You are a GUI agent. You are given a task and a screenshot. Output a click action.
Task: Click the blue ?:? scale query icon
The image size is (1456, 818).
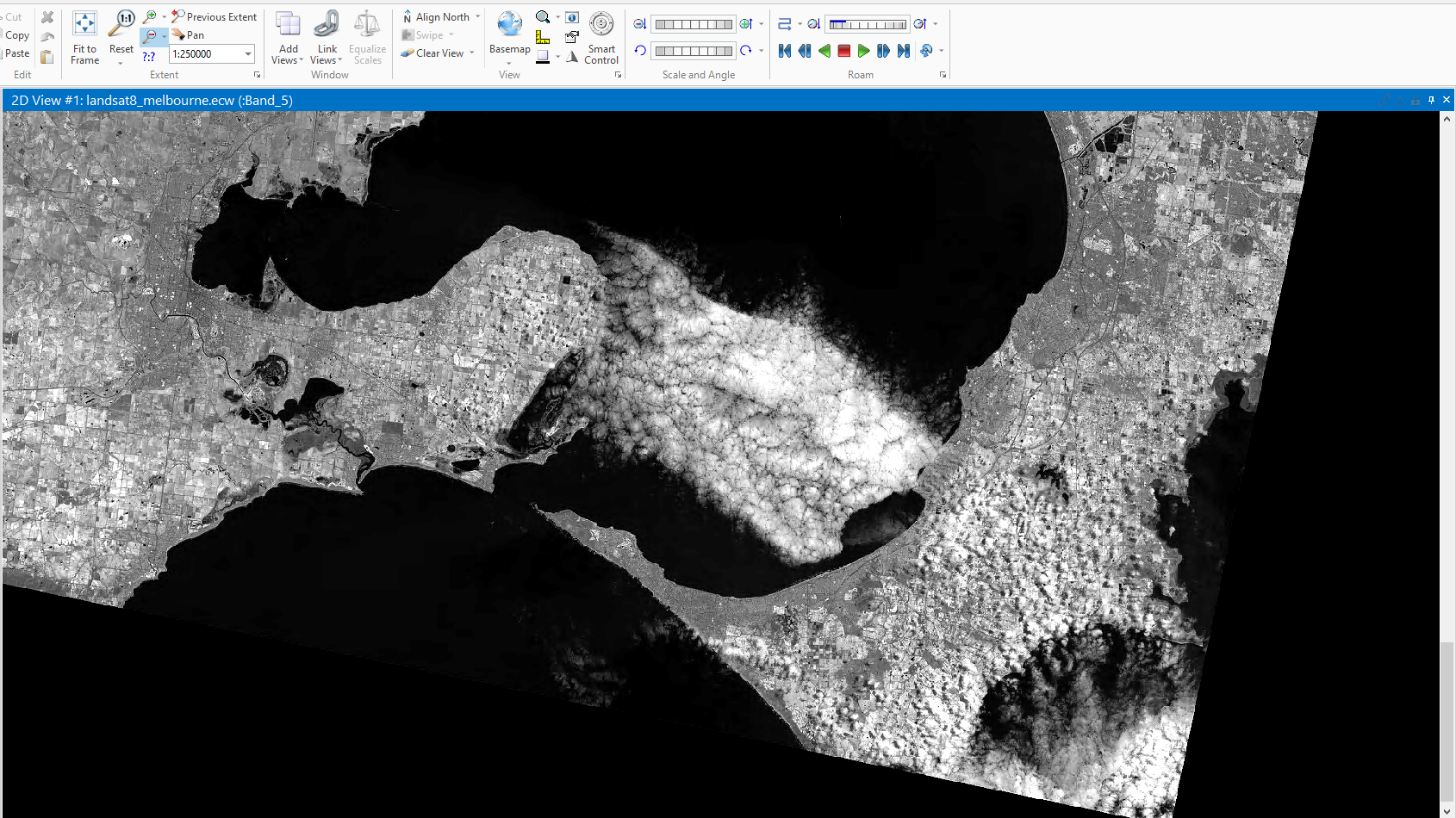(149, 56)
